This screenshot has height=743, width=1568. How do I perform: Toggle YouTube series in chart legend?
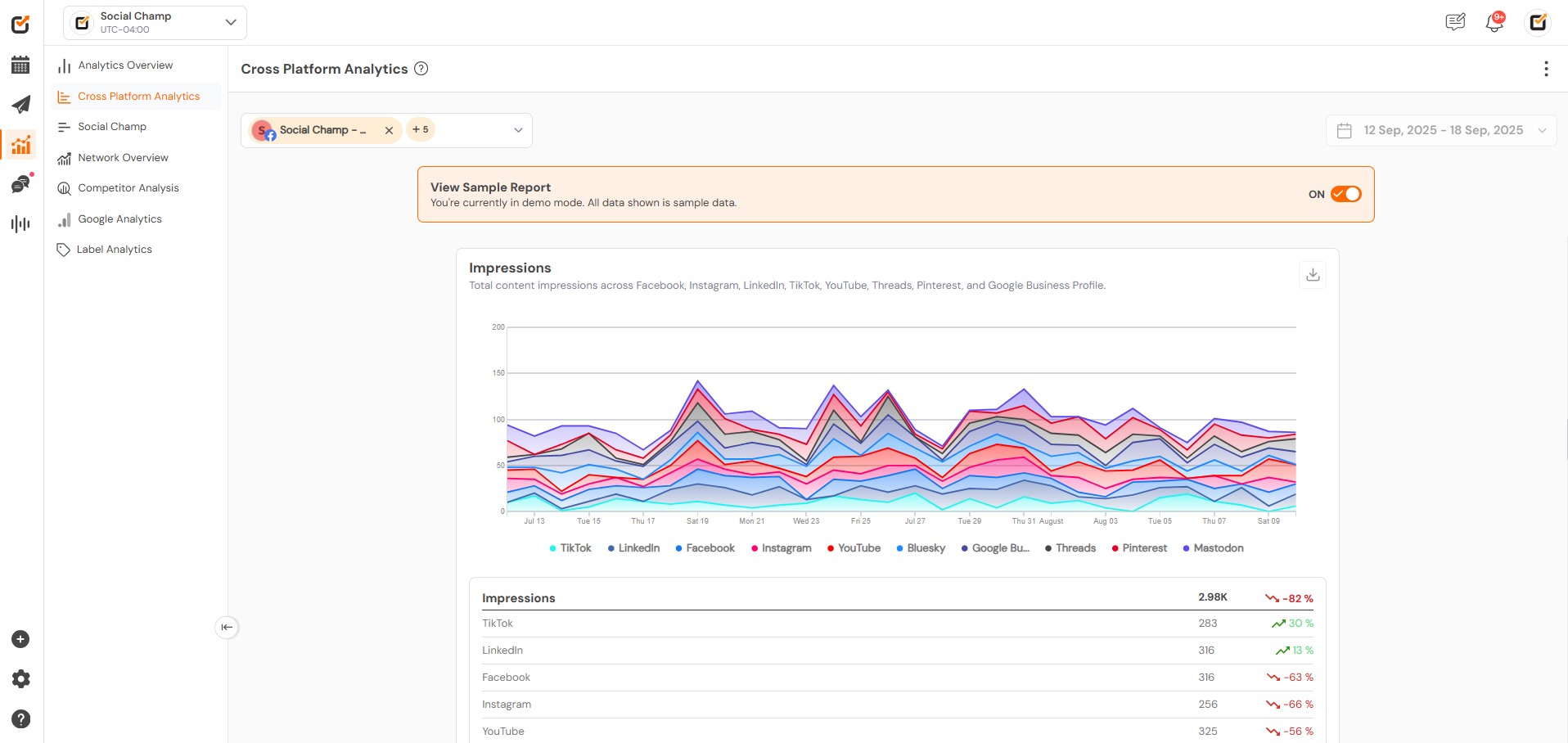pos(854,548)
